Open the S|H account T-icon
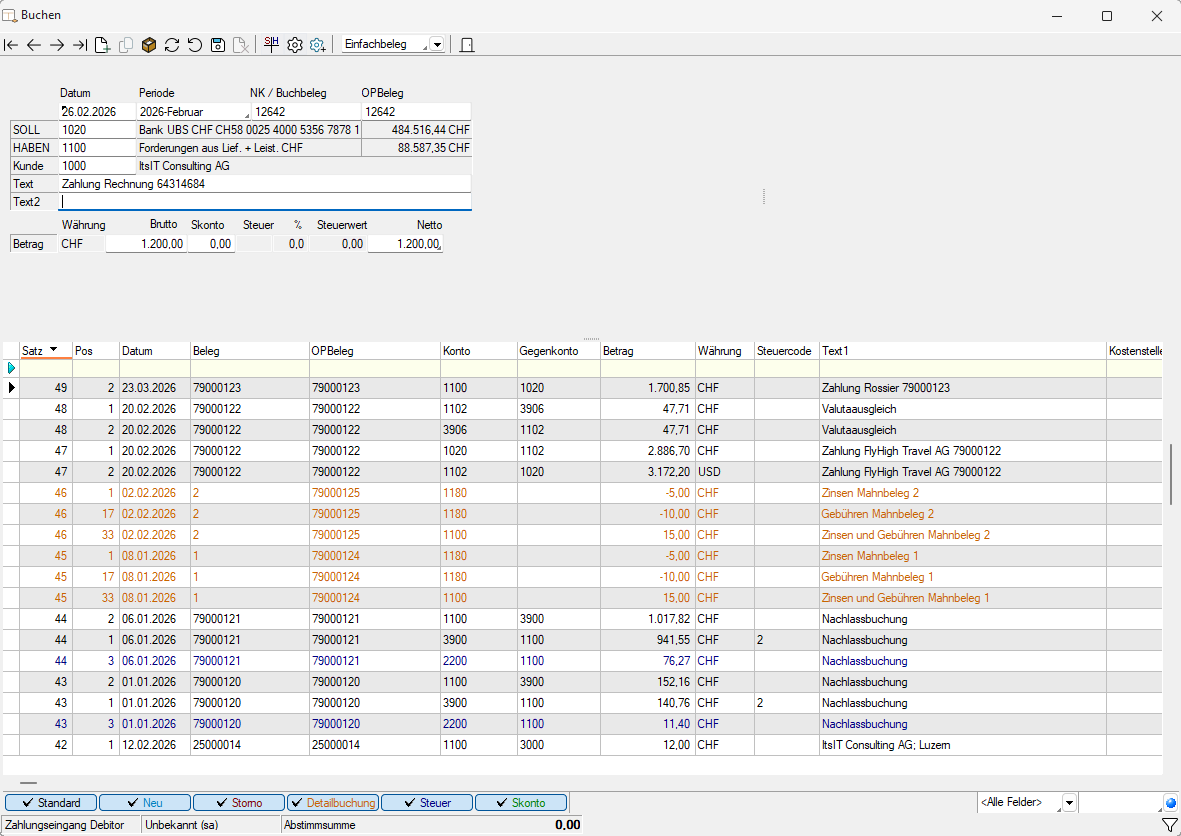The height and width of the screenshot is (836, 1181). point(271,44)
